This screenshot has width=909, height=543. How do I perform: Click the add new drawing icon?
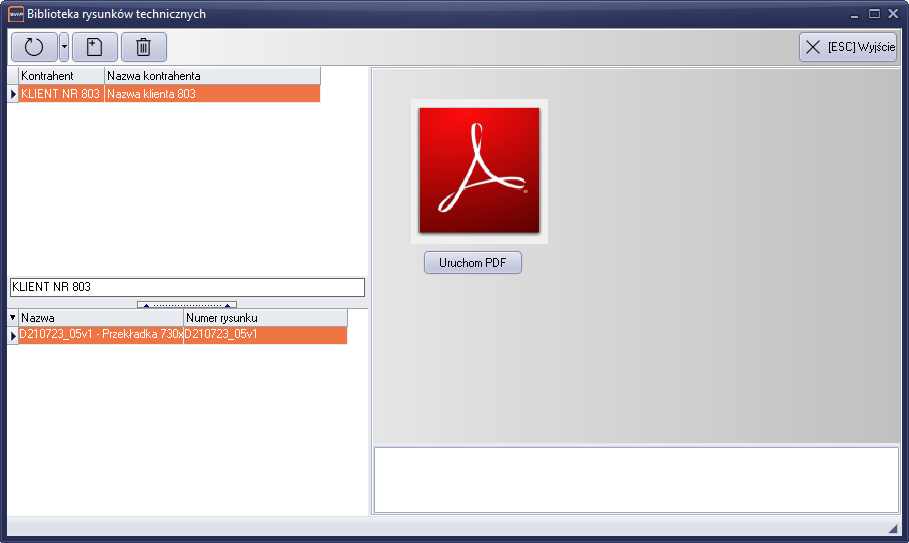(x=95, y=47)
